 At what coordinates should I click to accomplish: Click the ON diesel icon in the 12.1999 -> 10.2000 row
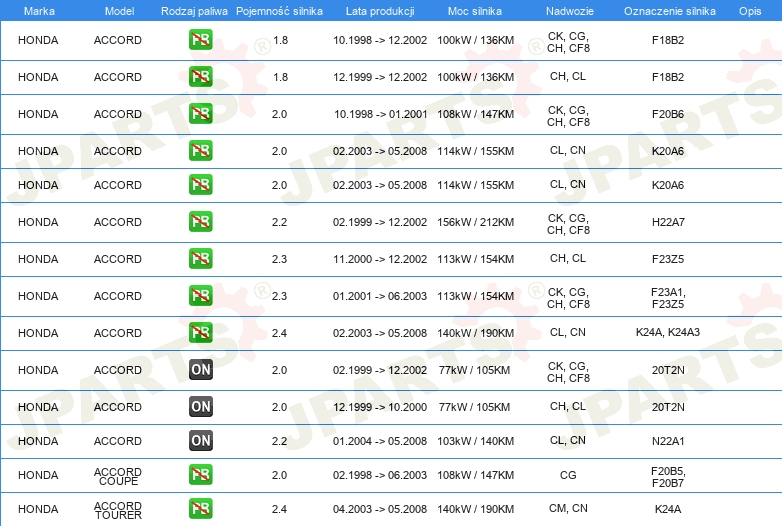point(200,407)
